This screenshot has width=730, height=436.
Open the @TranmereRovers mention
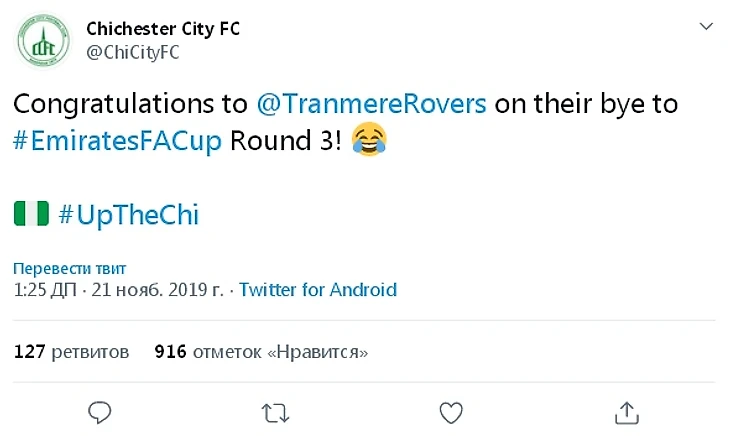tap(371, 104)
